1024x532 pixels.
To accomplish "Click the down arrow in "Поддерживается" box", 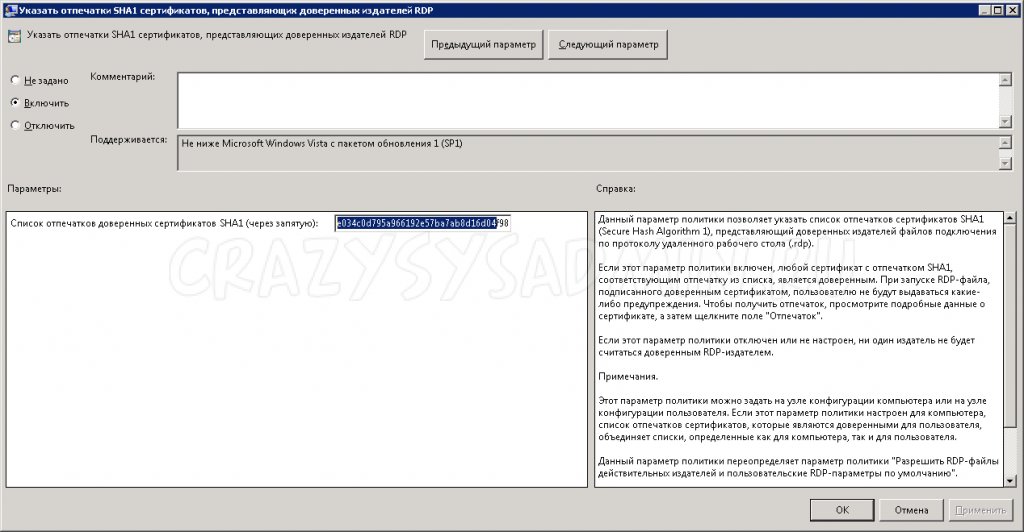I will pos(1005,165).
